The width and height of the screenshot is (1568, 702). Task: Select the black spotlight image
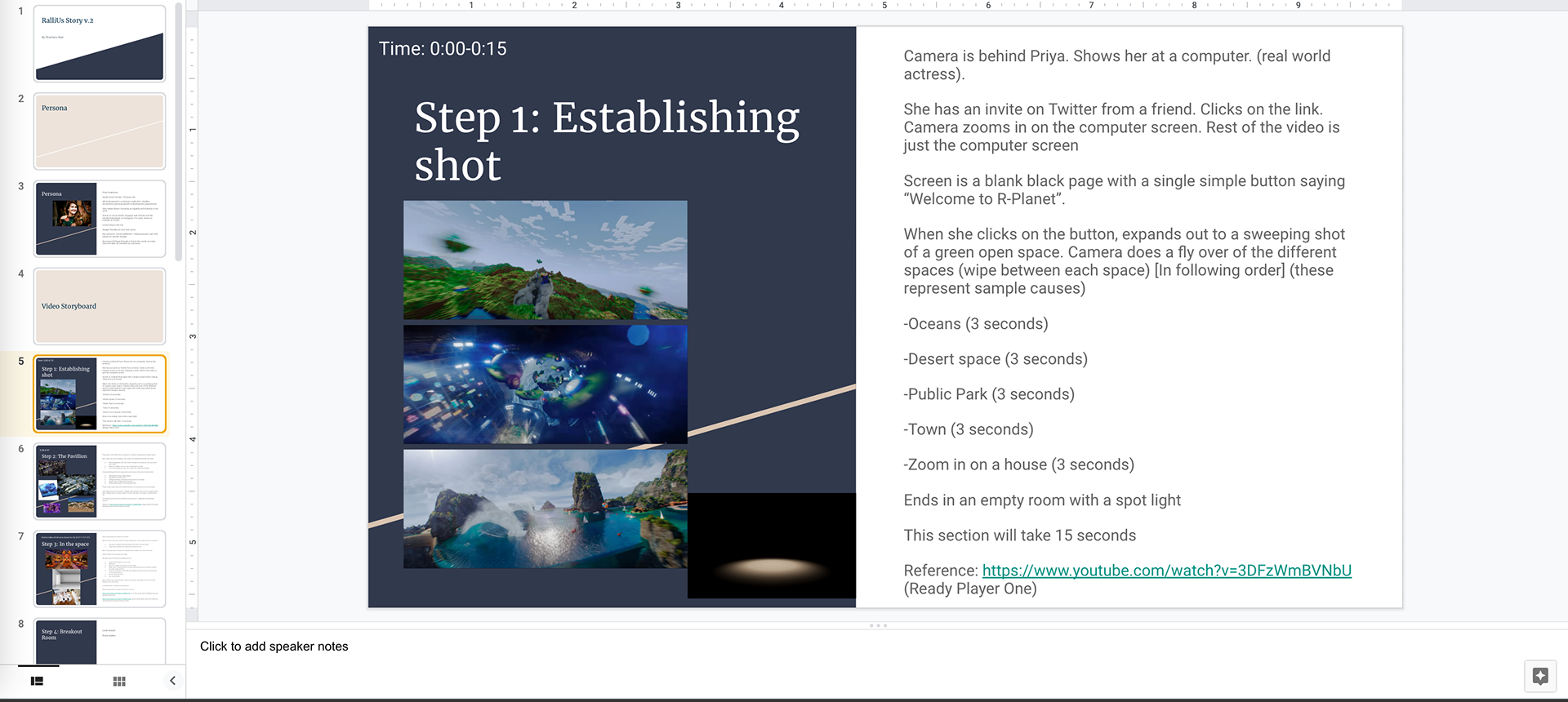coord(772,545)
